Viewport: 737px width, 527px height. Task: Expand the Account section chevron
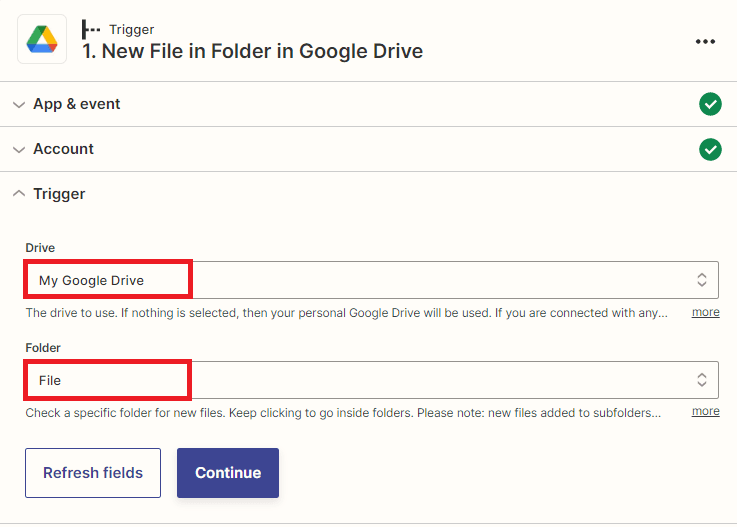(19, 149)
